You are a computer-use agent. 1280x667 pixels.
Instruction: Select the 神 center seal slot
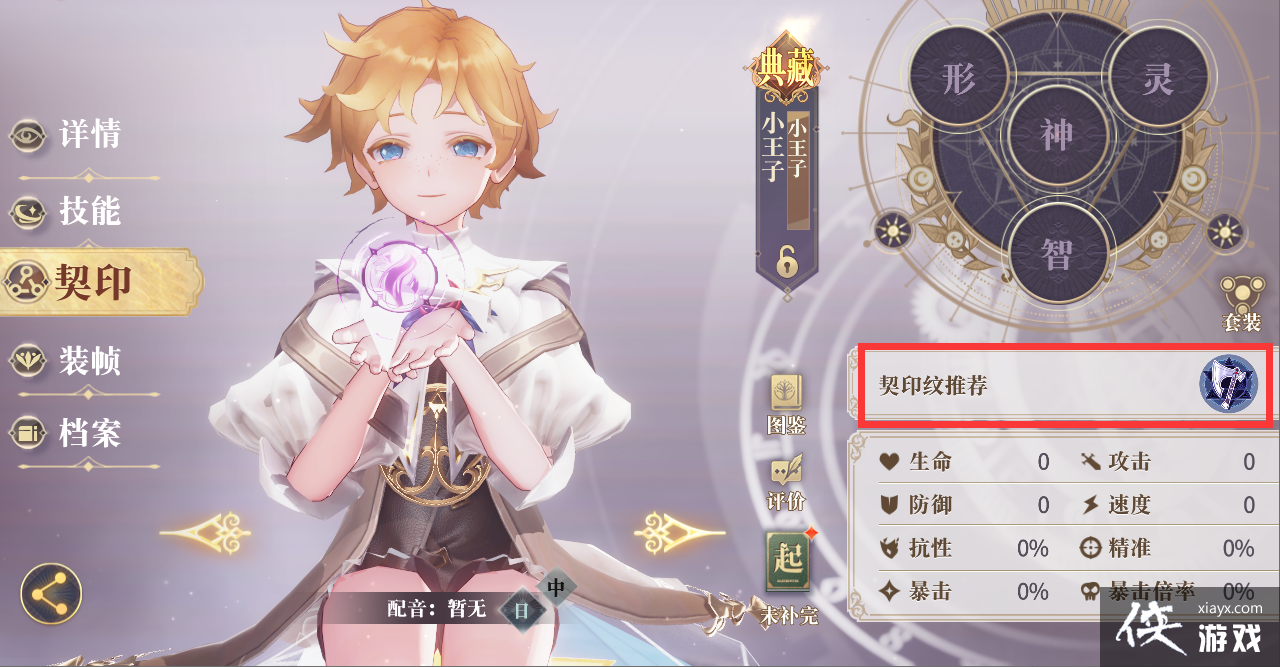1058,135
